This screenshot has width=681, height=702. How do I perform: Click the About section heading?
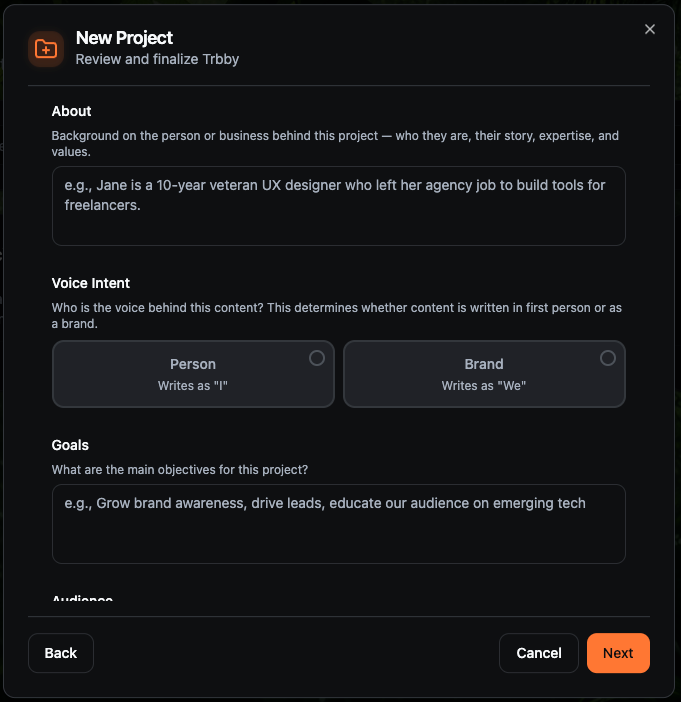click(x=71, y=111)
